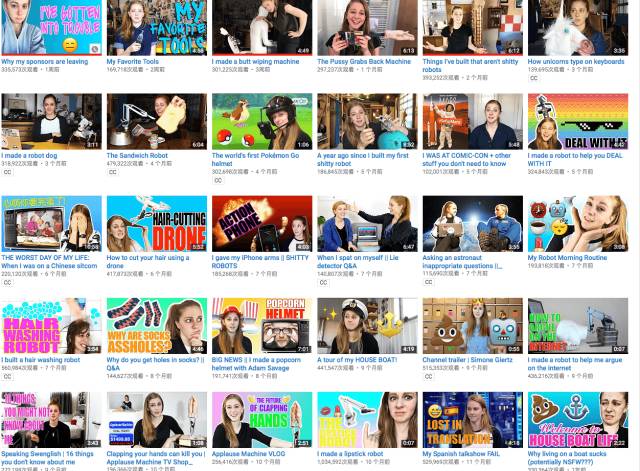
Task: Click the butt wiping machine thumbnail
Action: [x=262, y=28]
